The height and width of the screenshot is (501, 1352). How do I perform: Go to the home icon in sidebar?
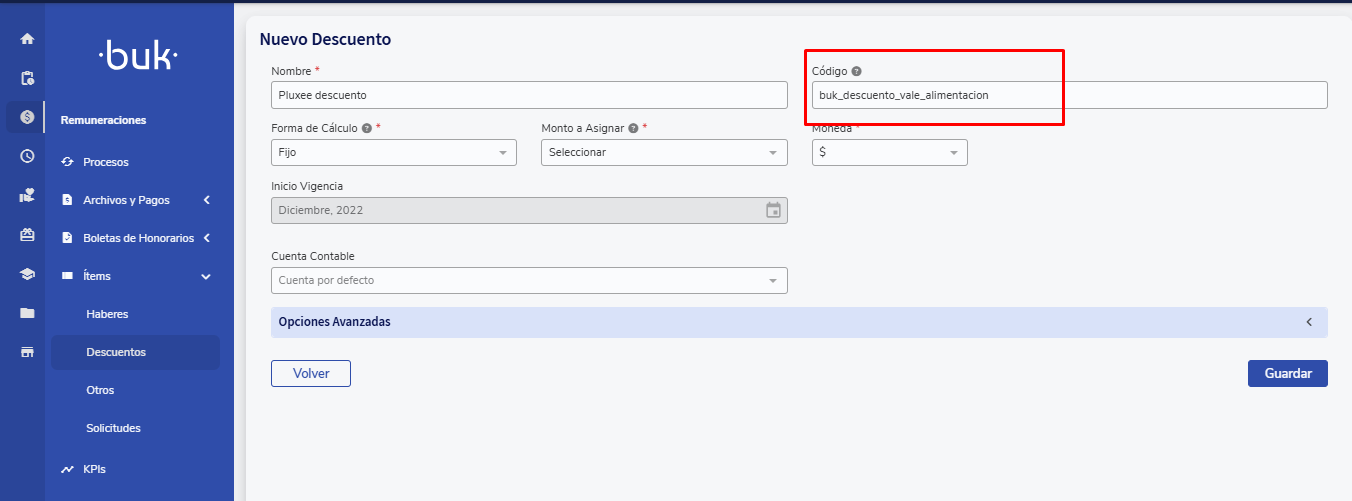pyautogui.click(x=27, y=39)
